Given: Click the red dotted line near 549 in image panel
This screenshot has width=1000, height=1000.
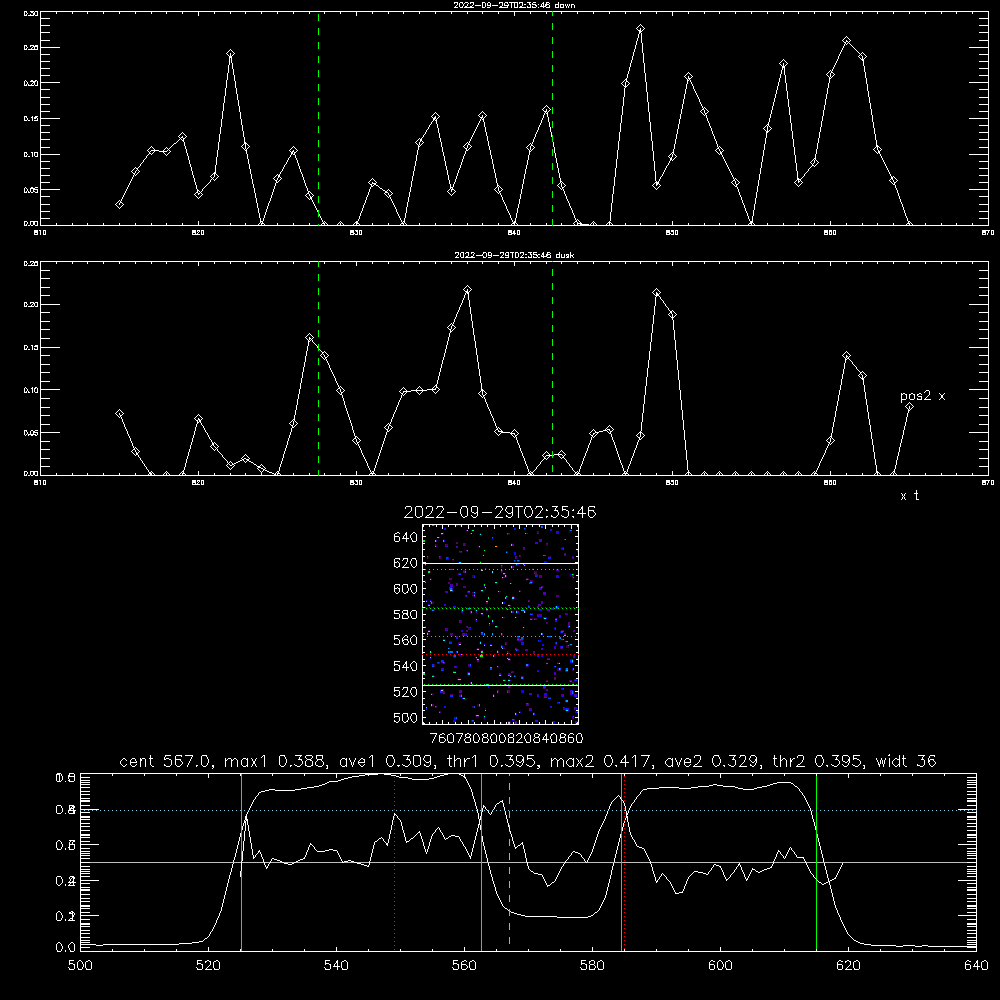Looking at the screenshot, I should 500,654.
